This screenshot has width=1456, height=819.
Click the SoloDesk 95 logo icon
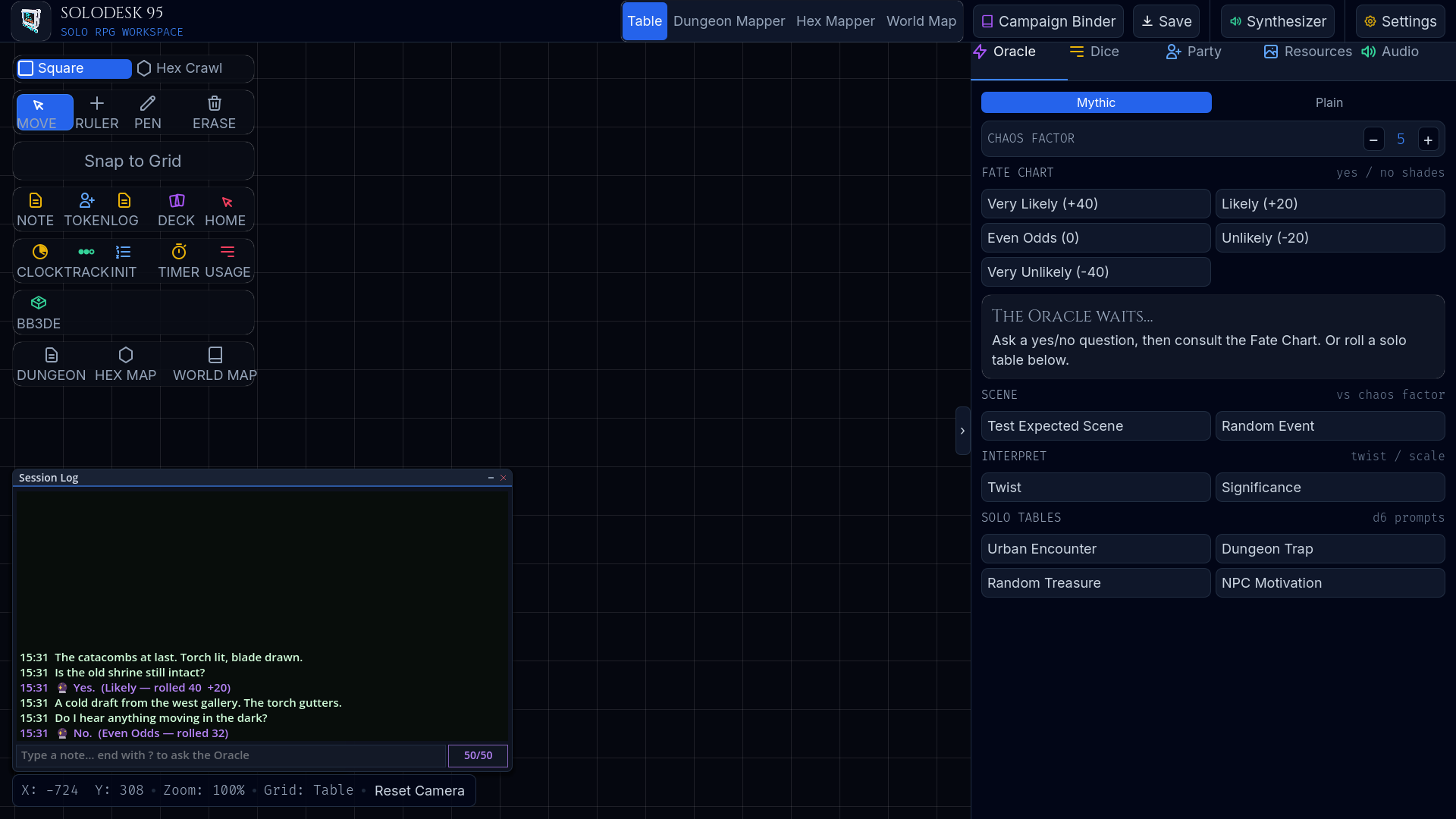pos(31,20)
